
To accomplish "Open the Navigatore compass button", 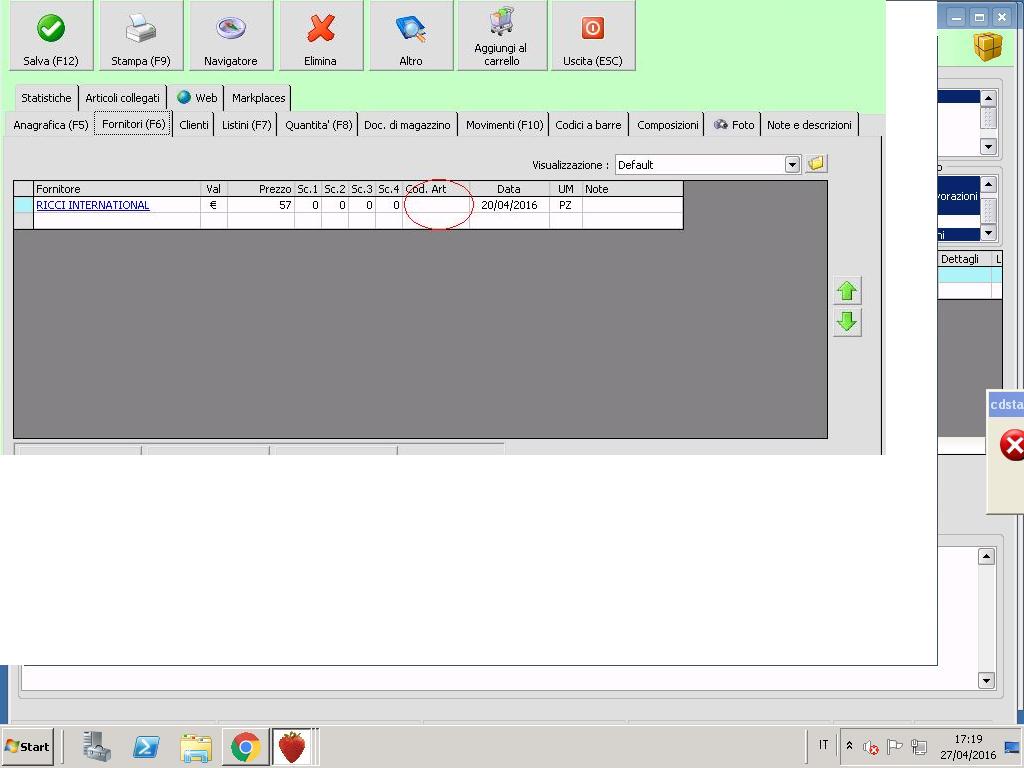I will click(231, 35).
